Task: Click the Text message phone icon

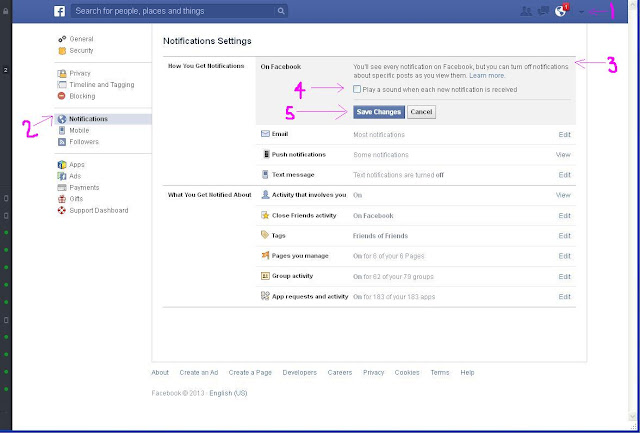Action: click(265, 175)
